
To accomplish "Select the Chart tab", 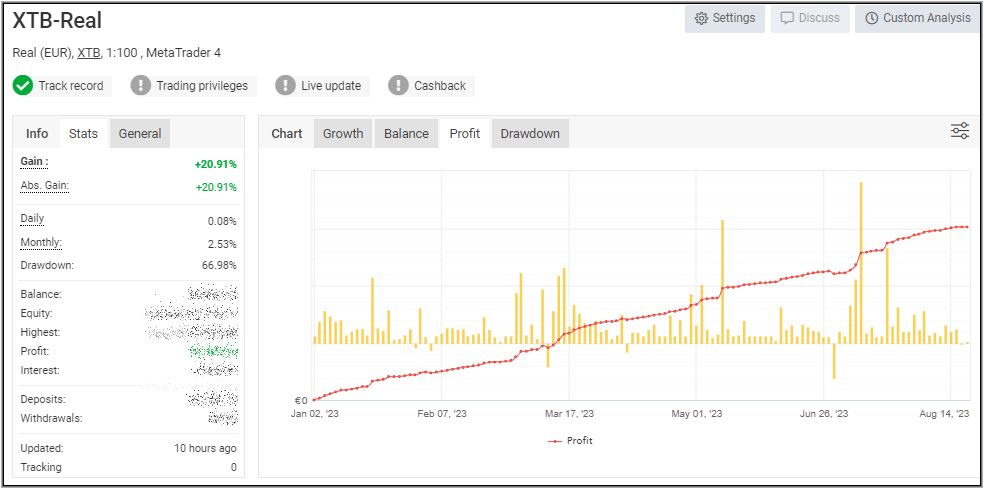I will click(x=287, y=134).
